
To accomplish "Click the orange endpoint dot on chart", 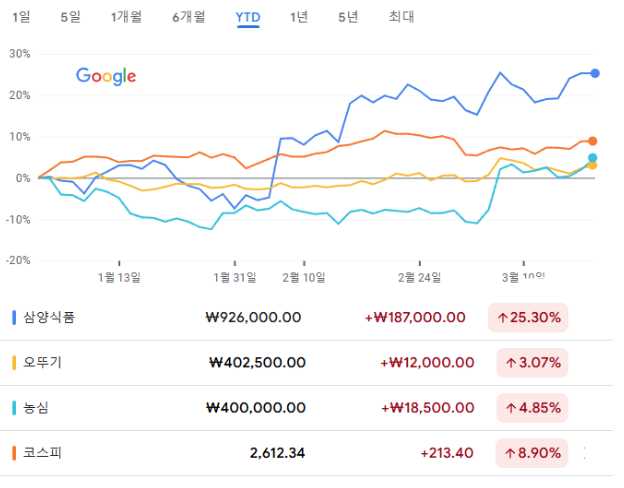I will [593, 141].
